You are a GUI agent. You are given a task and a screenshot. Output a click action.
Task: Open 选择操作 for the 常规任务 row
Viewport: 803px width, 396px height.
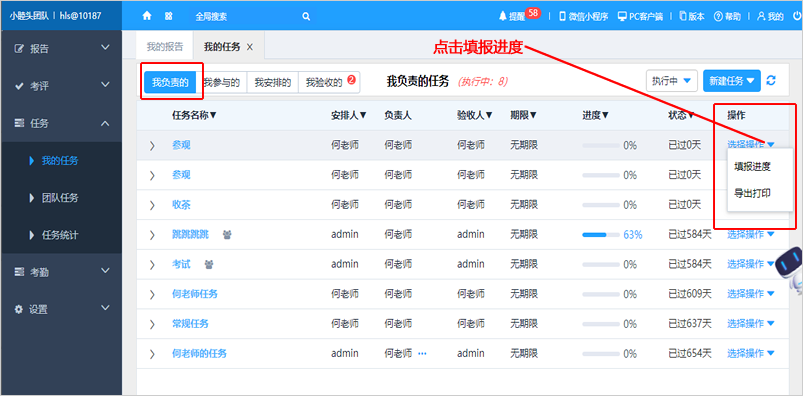(751, 324)
